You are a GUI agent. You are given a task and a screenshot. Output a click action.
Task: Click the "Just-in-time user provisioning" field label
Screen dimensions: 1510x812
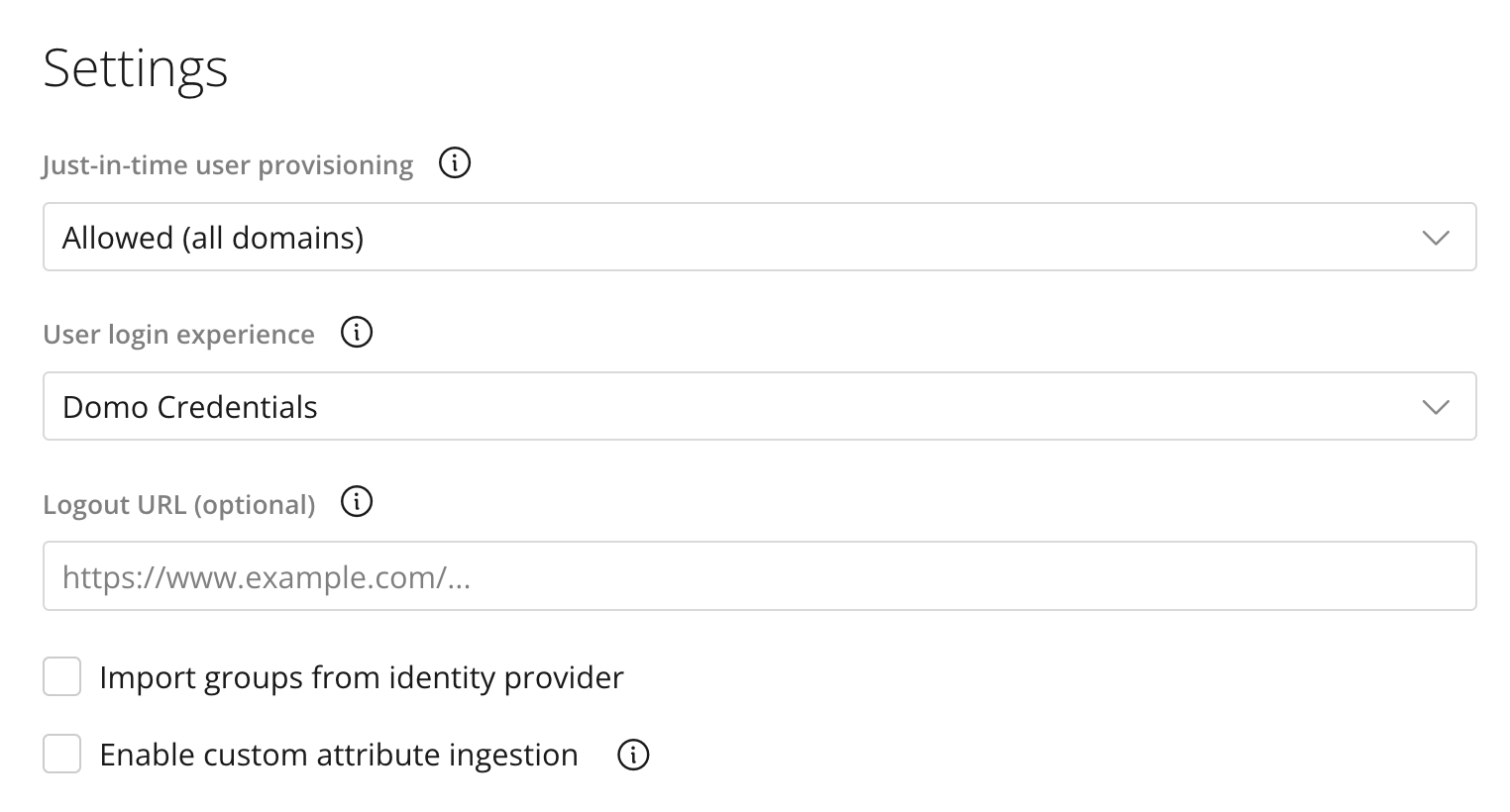(x=228, y=164)
